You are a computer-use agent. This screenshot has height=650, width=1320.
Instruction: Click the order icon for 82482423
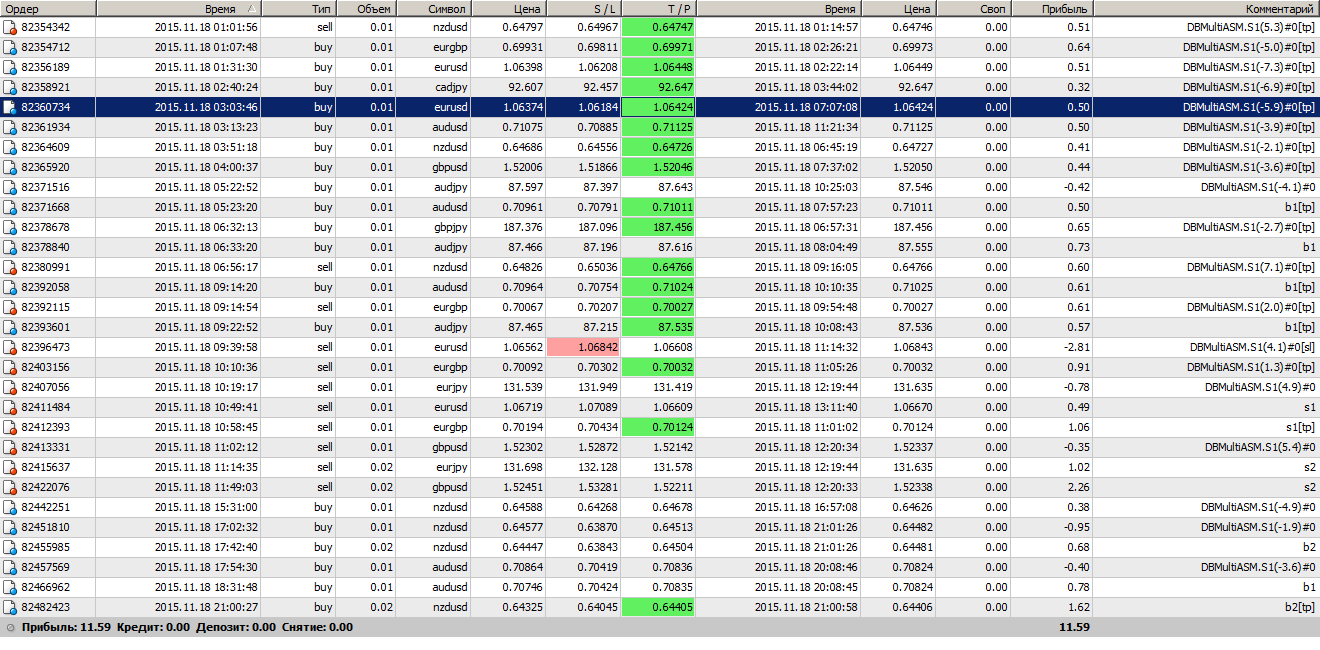tap(10, 607)
